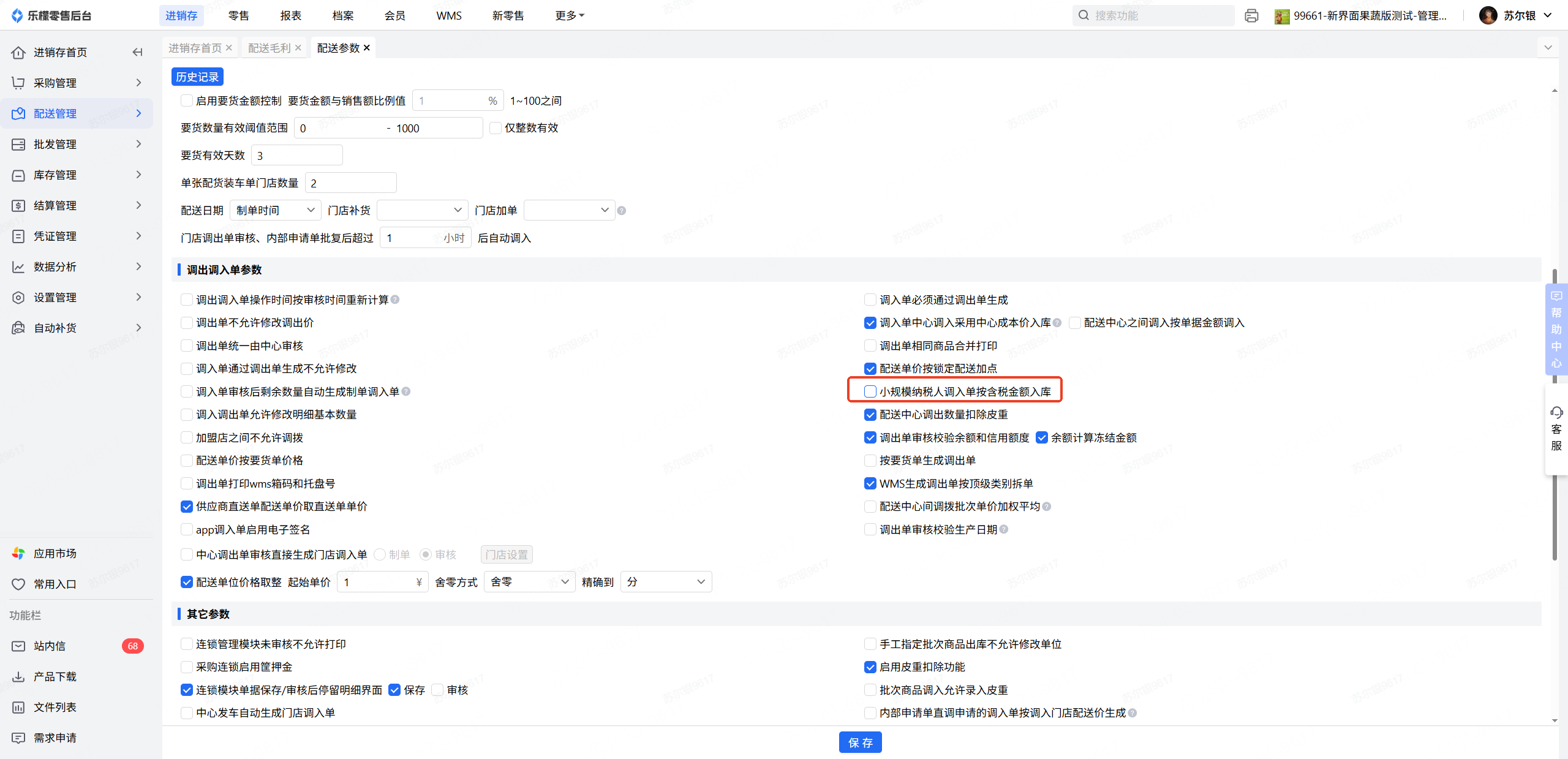Screen dimensions: 1568x759
Task: Open 客服 headset icon on right
Action: tap(1556, 412)
